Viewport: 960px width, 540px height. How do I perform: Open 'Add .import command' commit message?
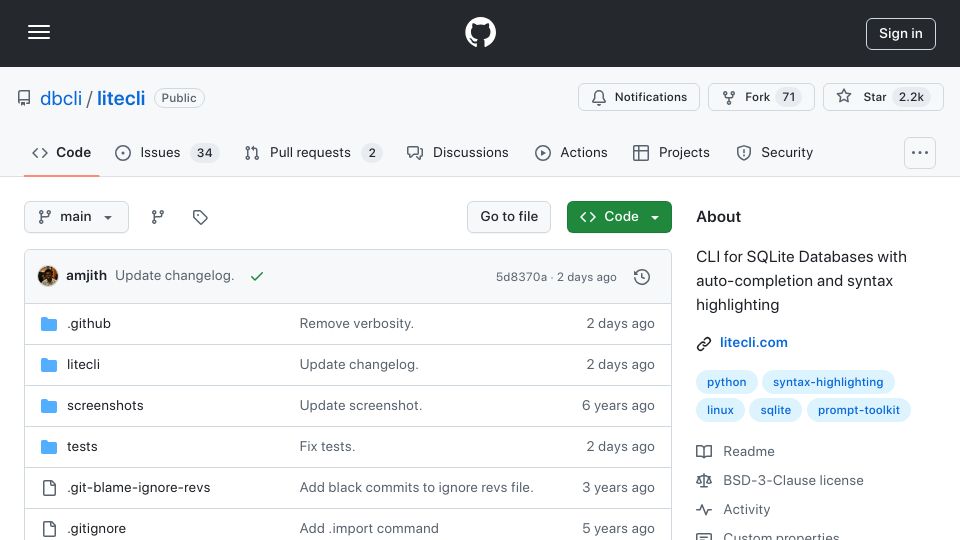369,528
